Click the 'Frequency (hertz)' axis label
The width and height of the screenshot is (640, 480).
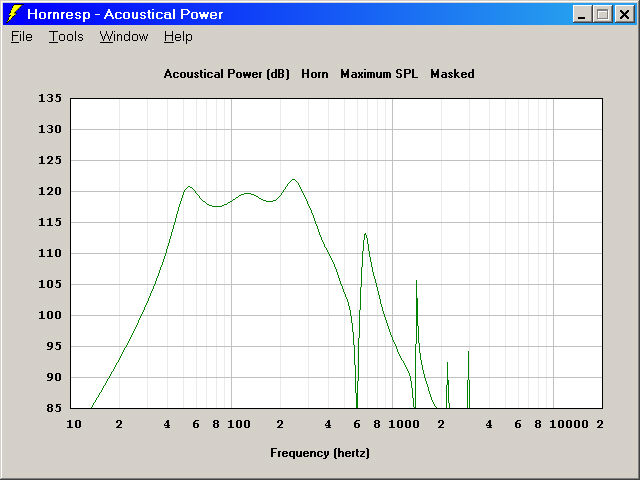tap(320, 453)
